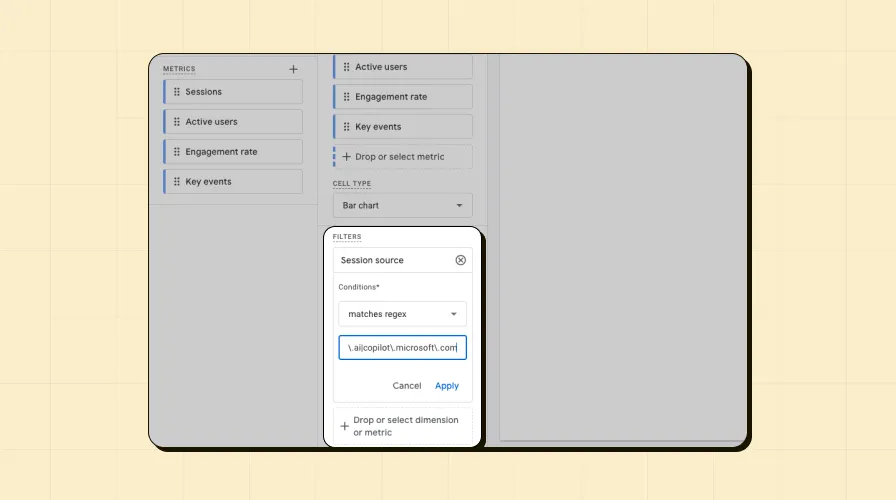Select Engagement rate in the Metrics list
This screenshot has width=896, height=500.
tap(233, 151)
